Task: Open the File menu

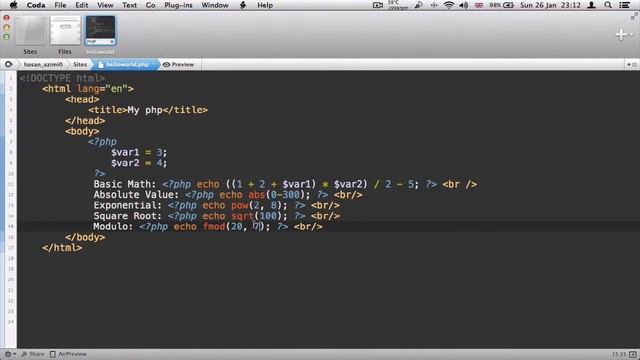Action: pos(60,5)
